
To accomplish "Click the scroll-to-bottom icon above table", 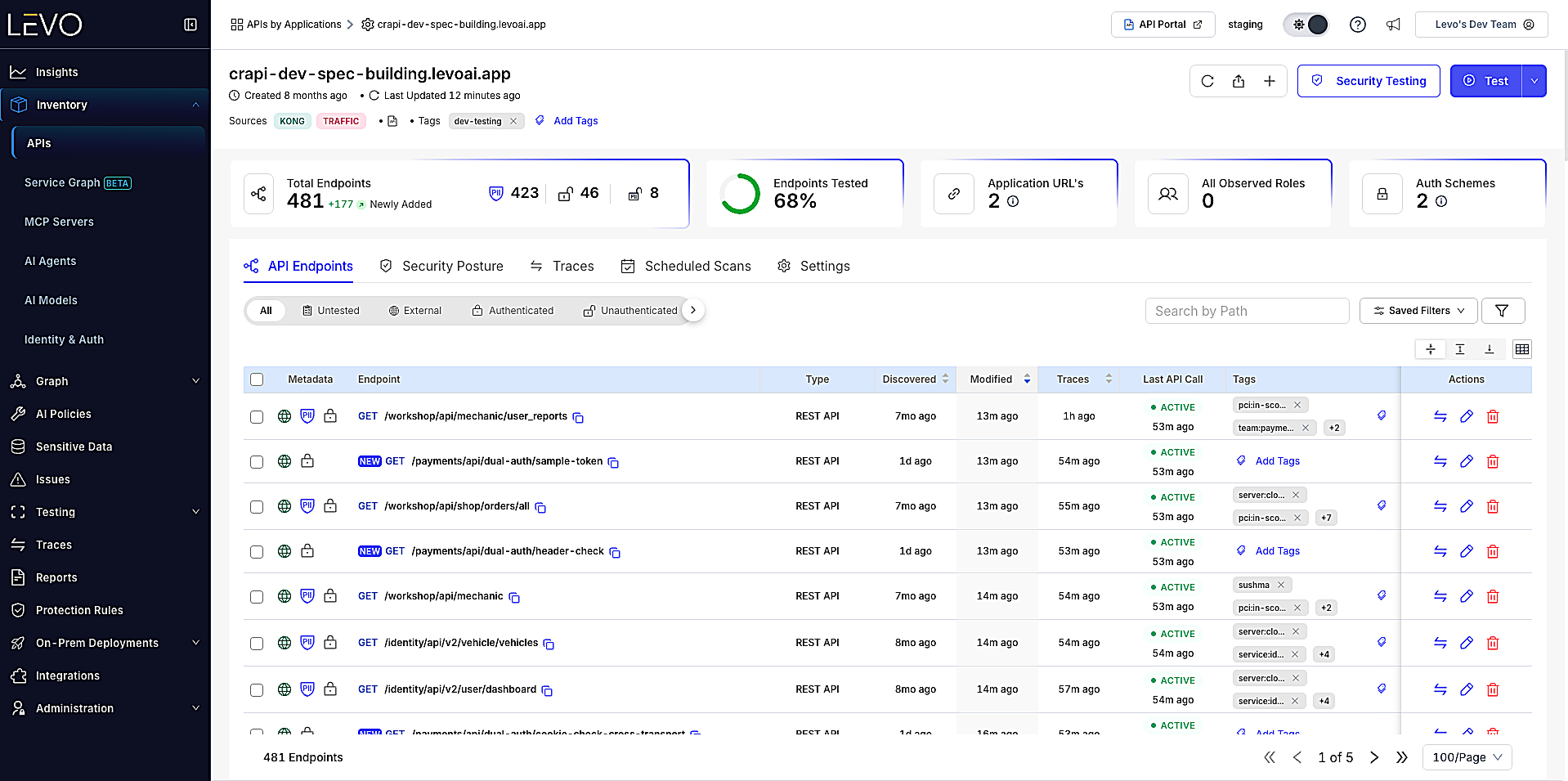I will [1490, 349].
